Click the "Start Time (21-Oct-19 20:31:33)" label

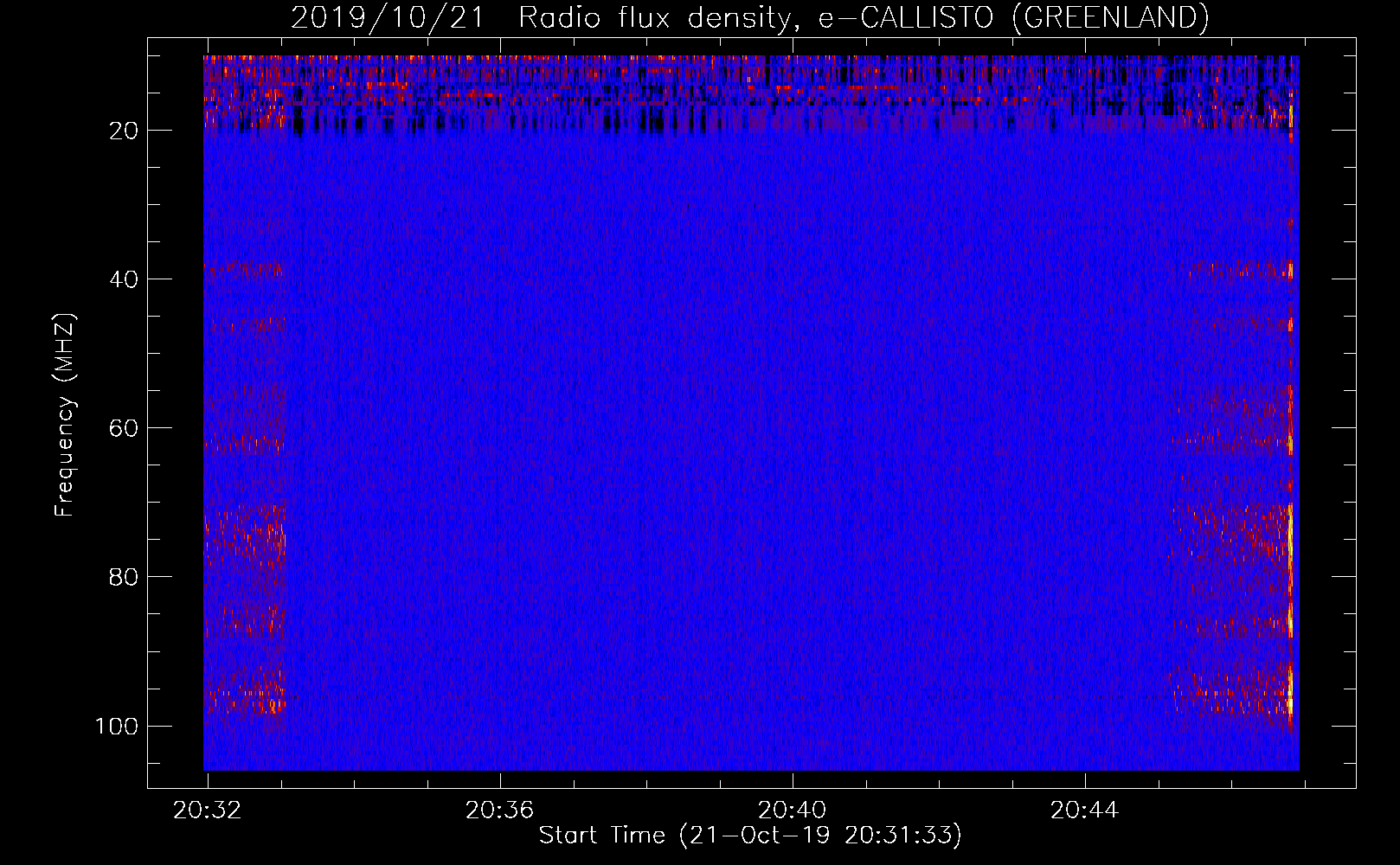[750, 835]
